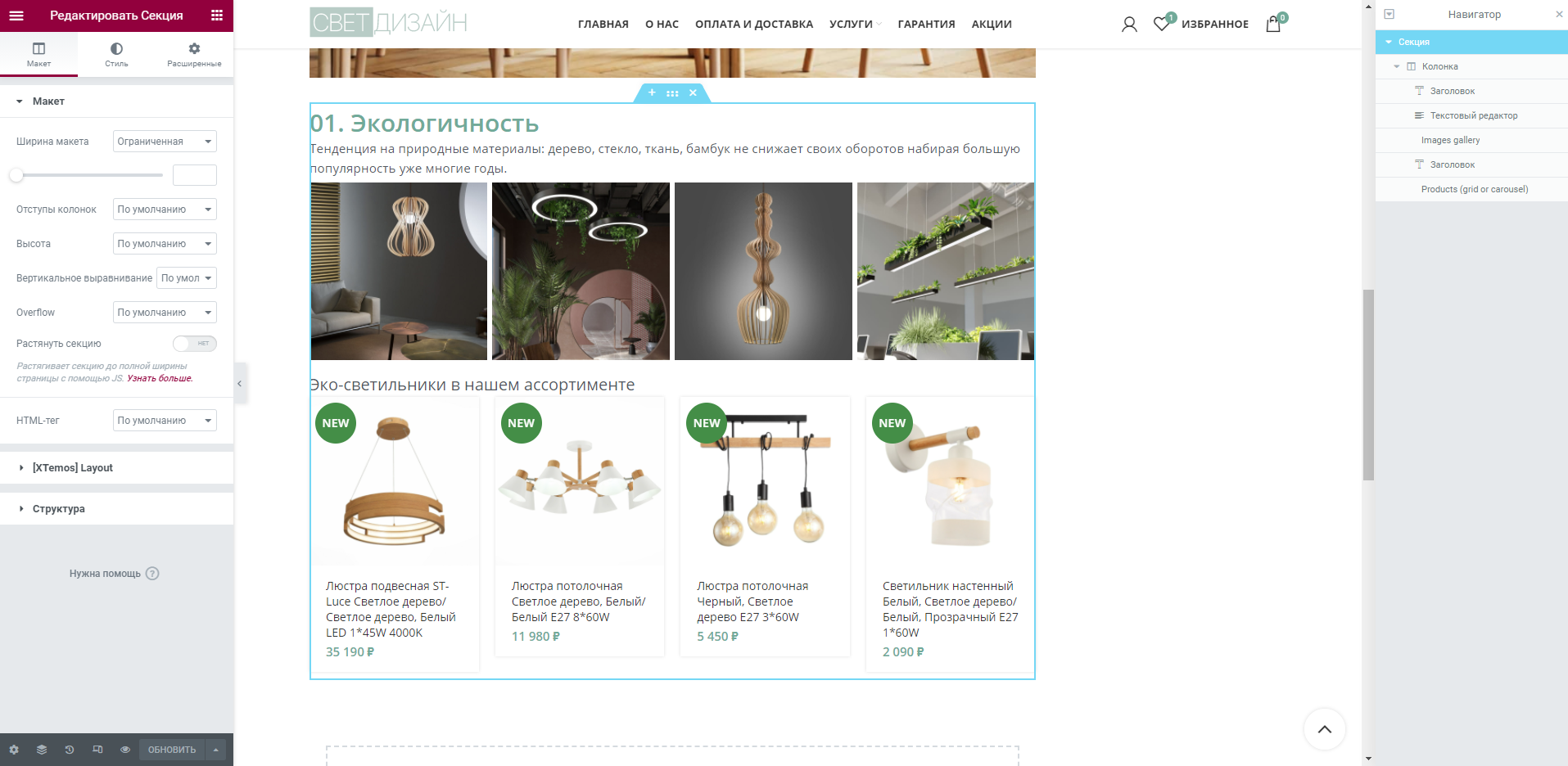Switch to responsive mode icon

coord(97,750)
